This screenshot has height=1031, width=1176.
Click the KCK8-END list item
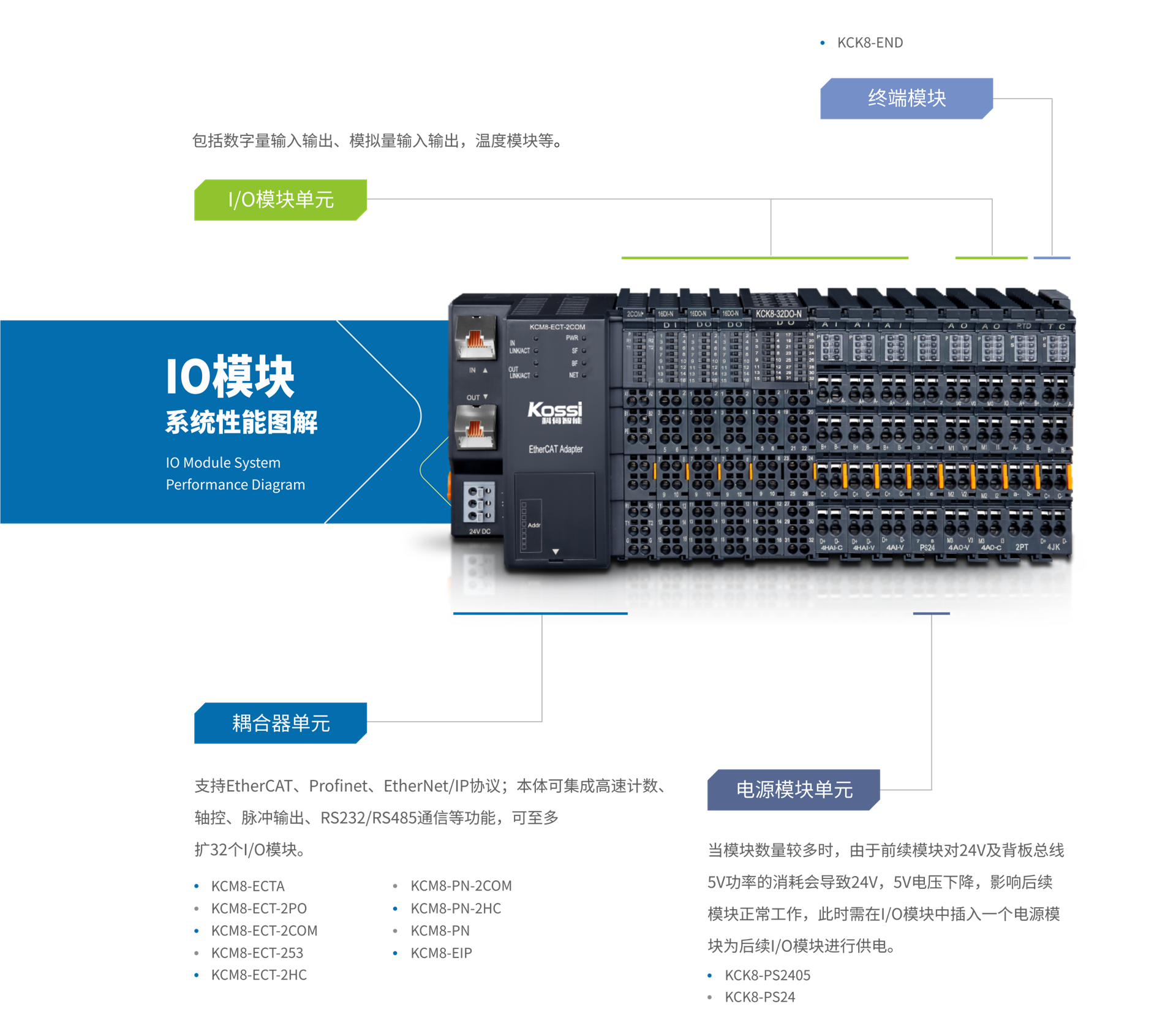coord(869,43)
